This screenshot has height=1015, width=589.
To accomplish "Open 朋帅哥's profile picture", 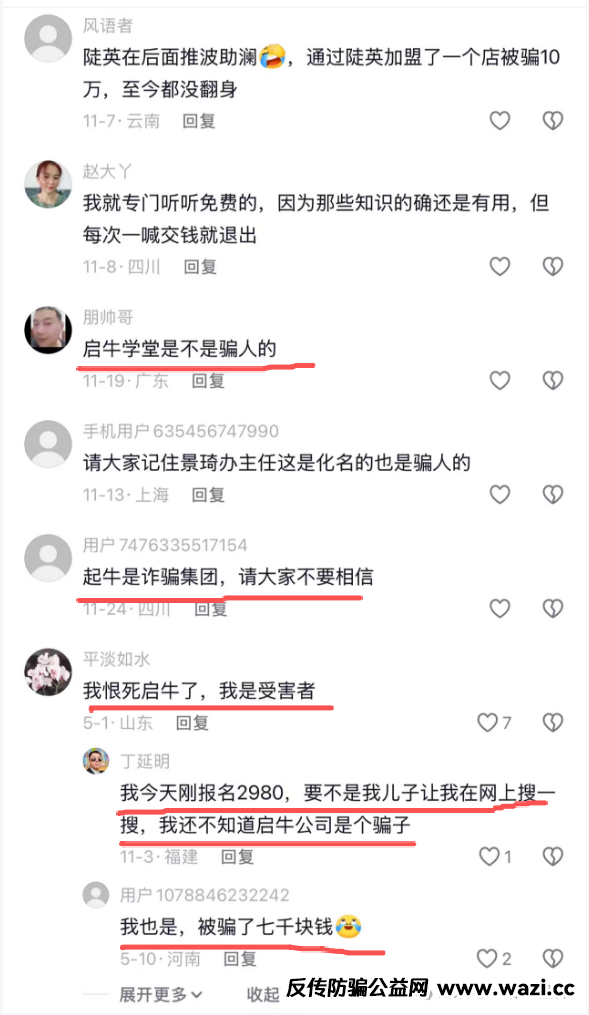I will click(48, 330).
